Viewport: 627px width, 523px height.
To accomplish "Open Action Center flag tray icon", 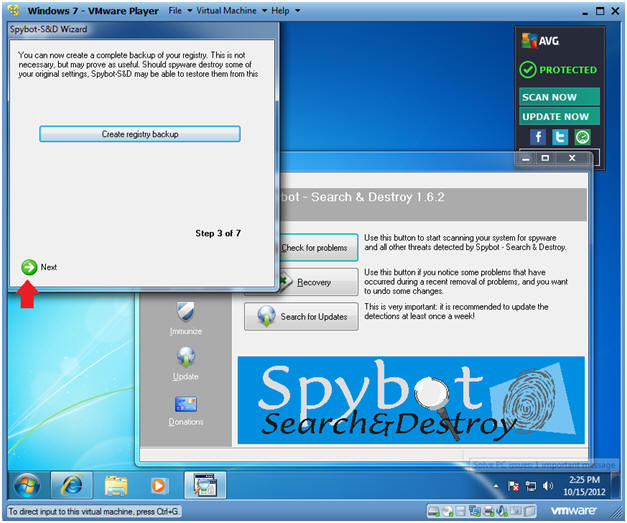I will [513, 486].
